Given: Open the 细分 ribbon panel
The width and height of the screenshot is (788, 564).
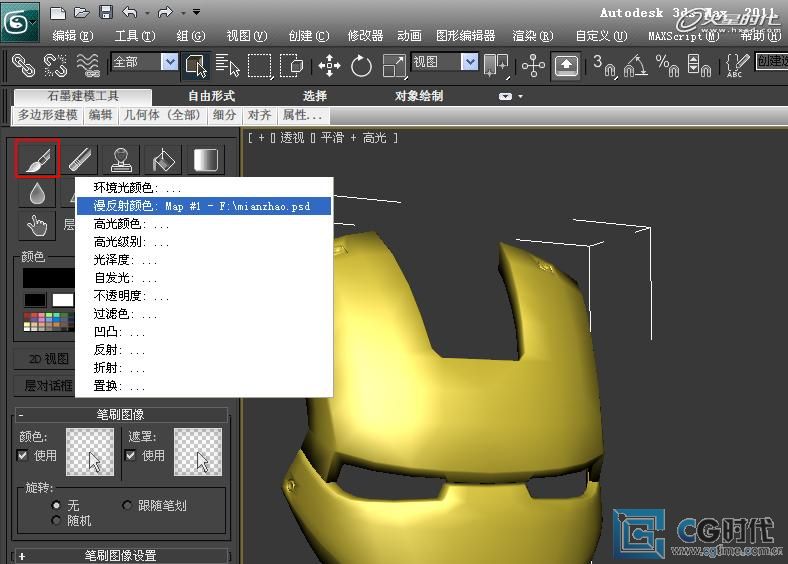Looking at the screenshot, I should [224, 115].
